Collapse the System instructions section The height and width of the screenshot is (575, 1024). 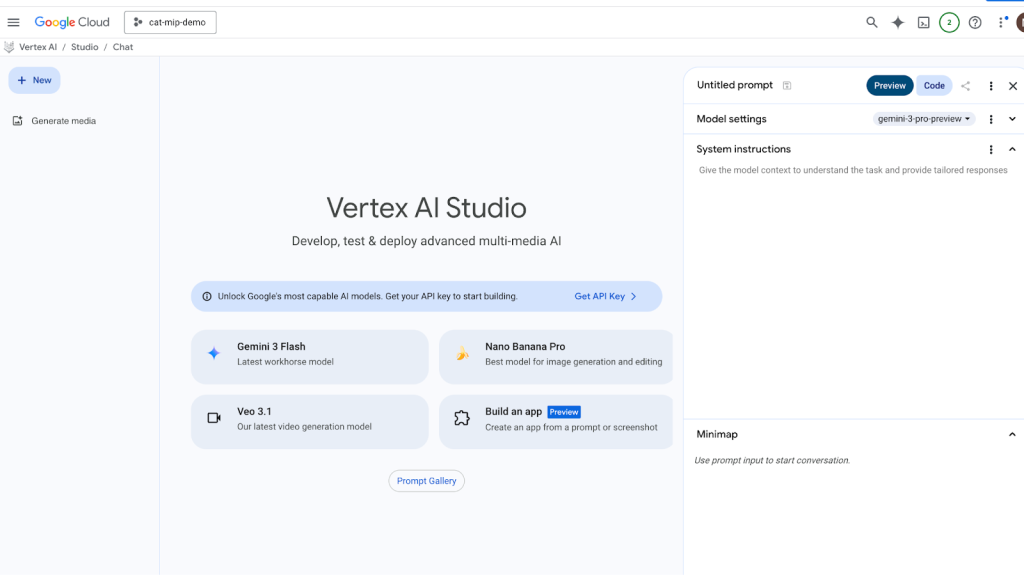click(x=1012, y=149)
